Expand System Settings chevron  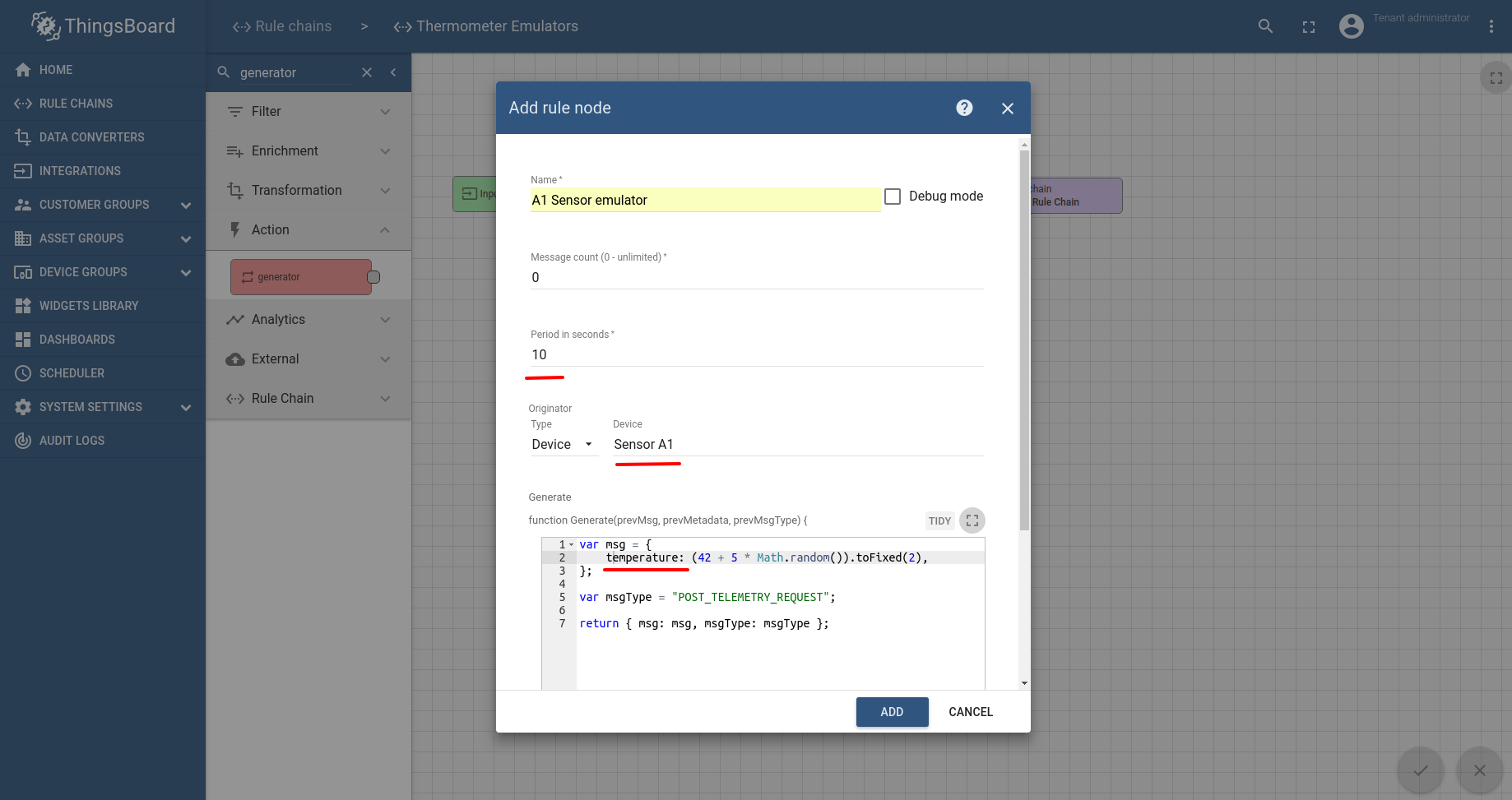(x=186, y=407)
